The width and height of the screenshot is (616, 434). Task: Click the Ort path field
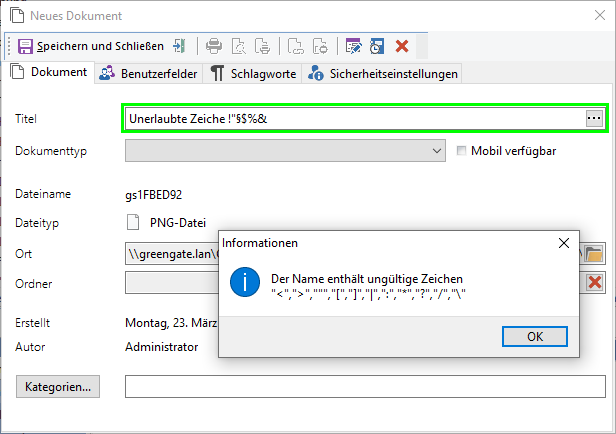(172, 254)
